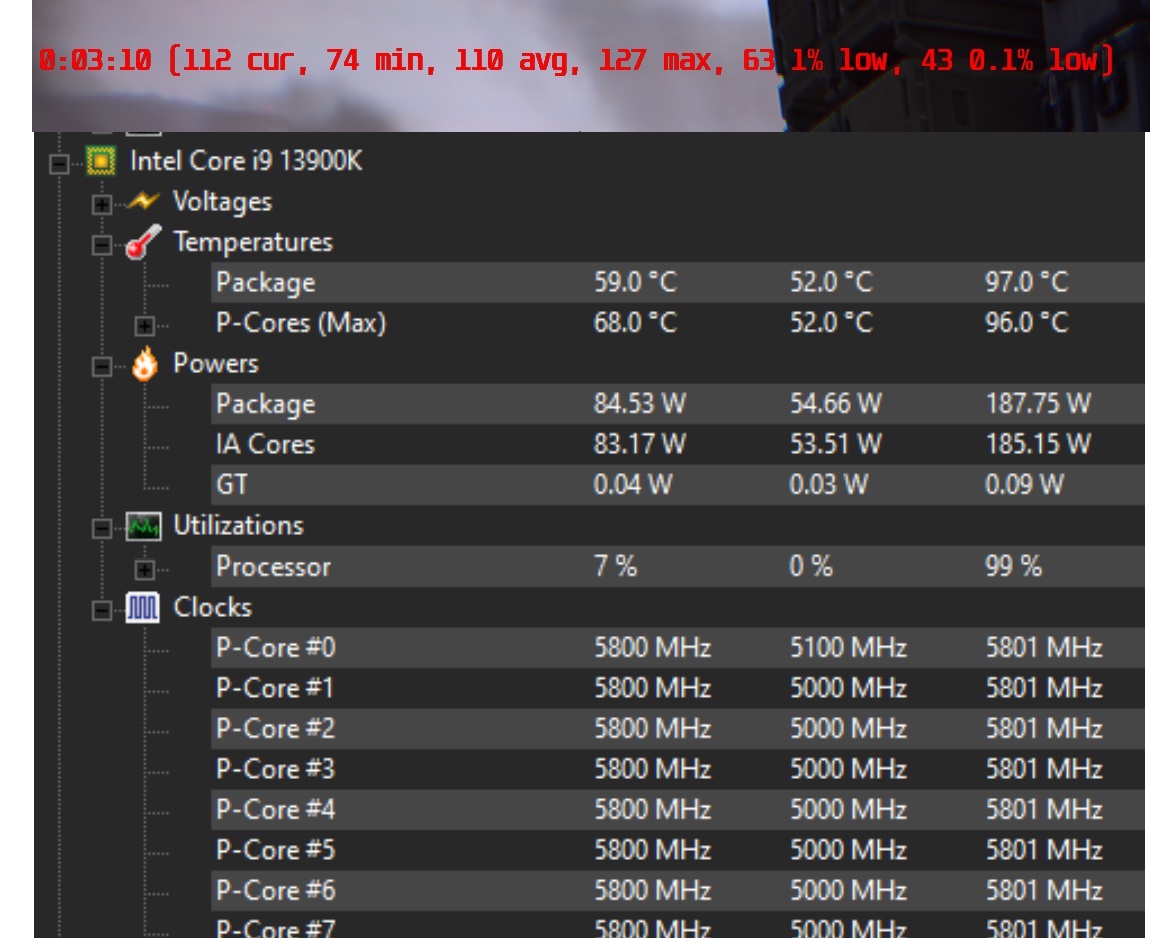1150x938 pixels.
Task: Select the Package temperature row
Action: 678,282
